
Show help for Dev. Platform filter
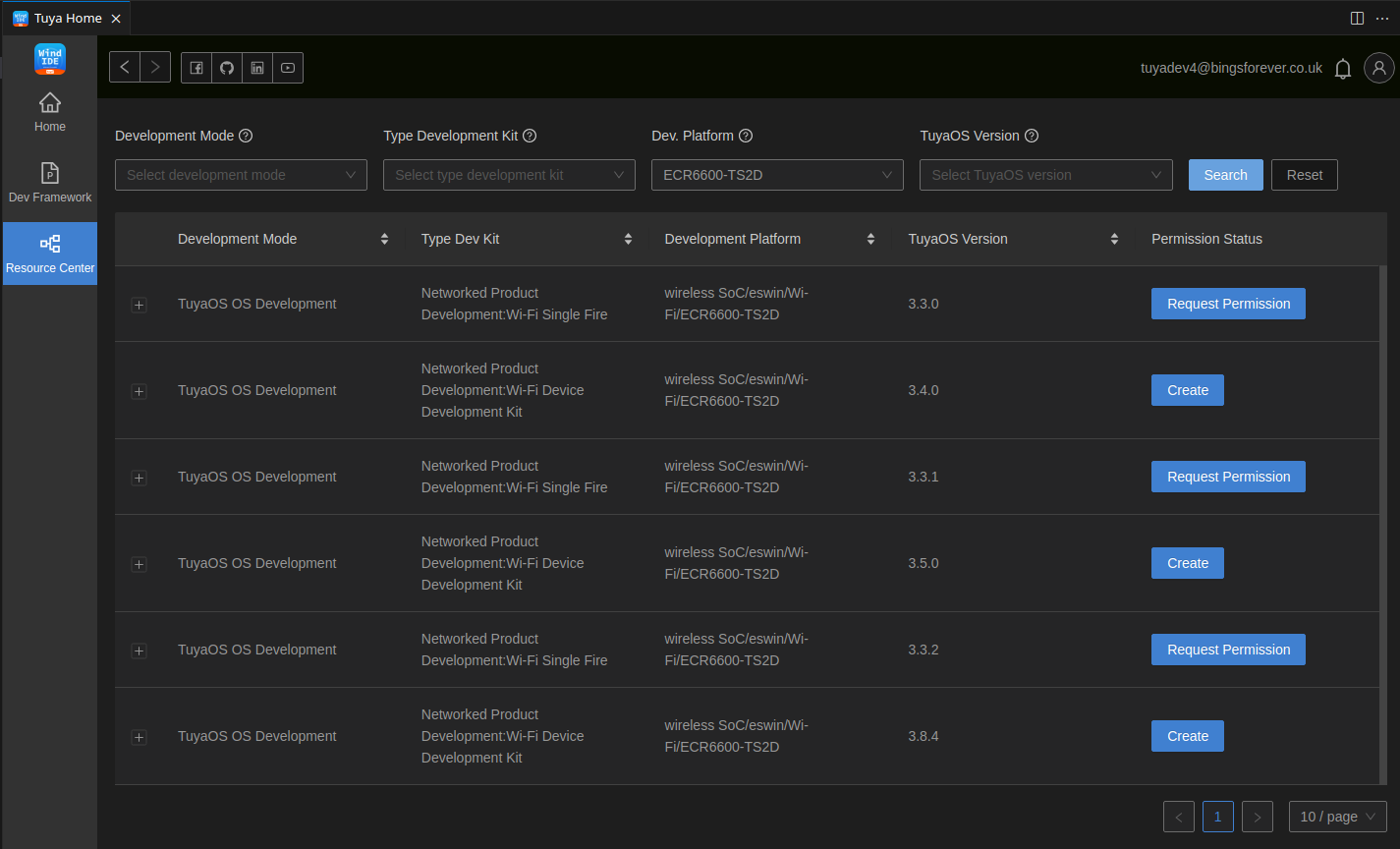click(x=746, y=136)
